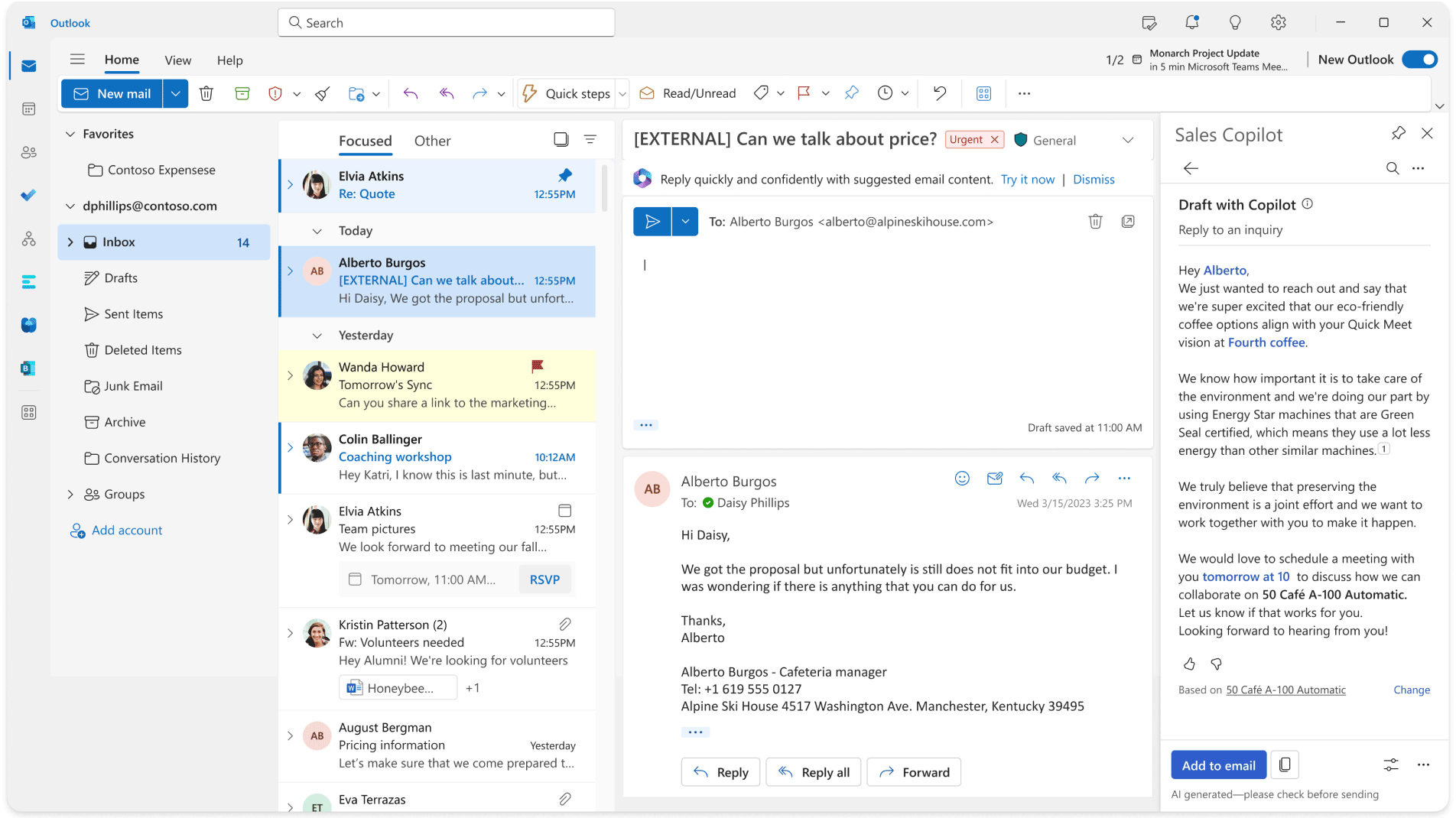
Task: Undo last action with the undo arrow
Action: point(939,93)
